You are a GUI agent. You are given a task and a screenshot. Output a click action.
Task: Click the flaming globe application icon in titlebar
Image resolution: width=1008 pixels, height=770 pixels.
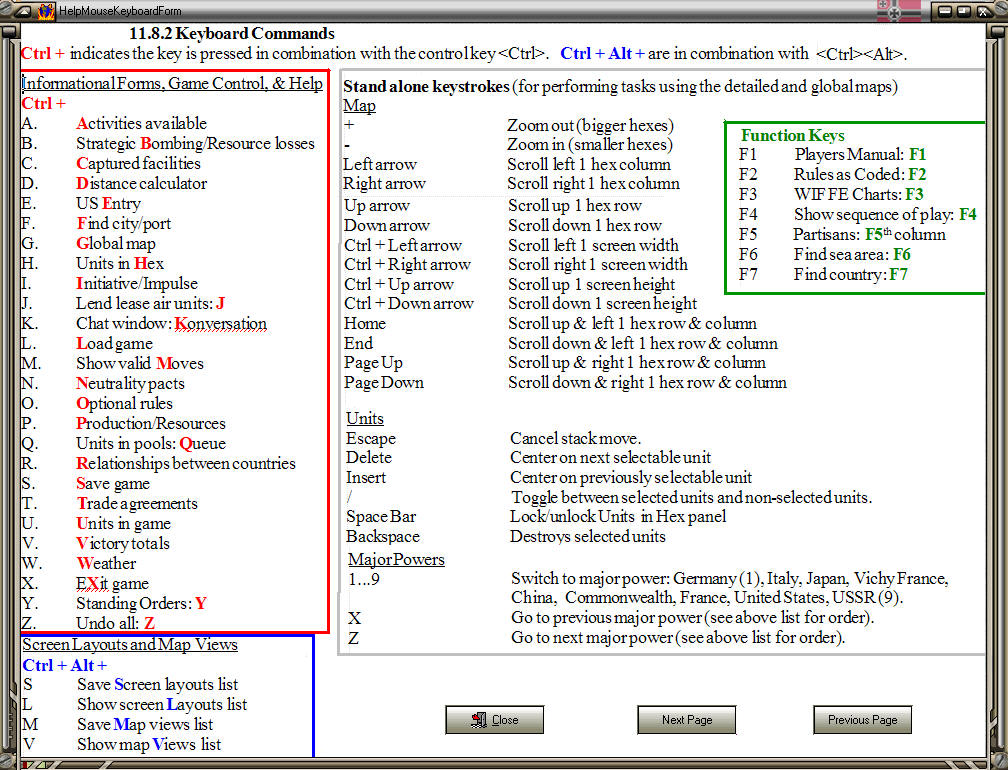[46, 12]
